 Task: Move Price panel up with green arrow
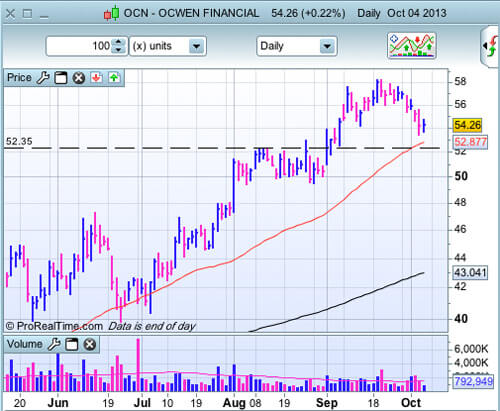(x=114, y=78)
